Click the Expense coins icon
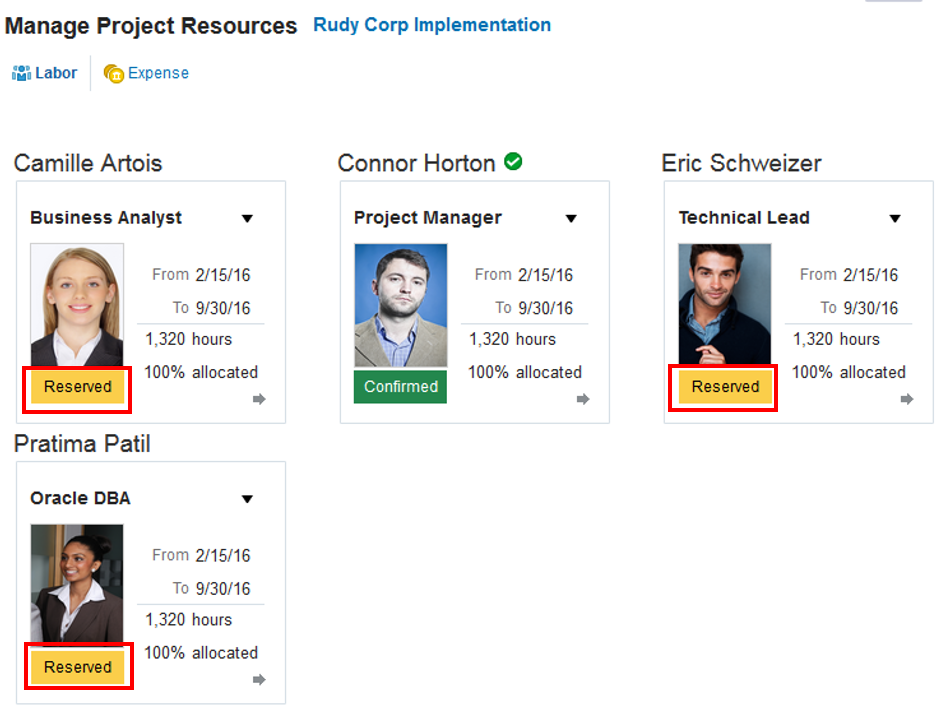 (114, 74)
